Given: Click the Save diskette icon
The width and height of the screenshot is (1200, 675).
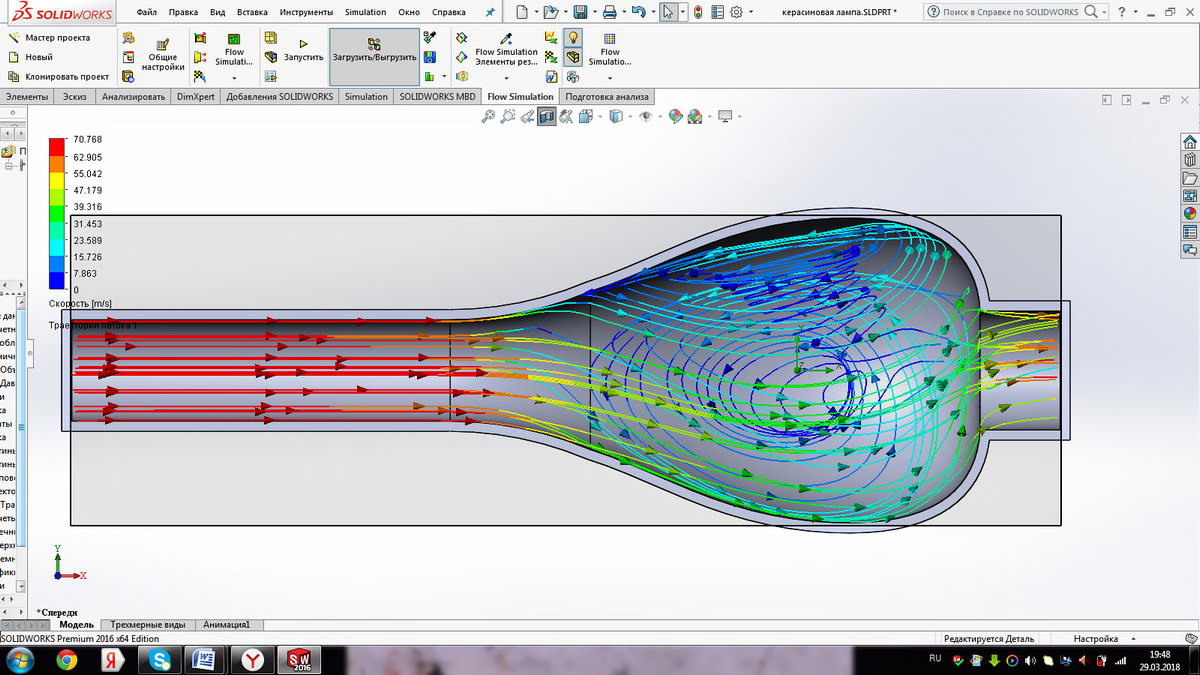Looking at the screenshot, I should click(580, 12).
